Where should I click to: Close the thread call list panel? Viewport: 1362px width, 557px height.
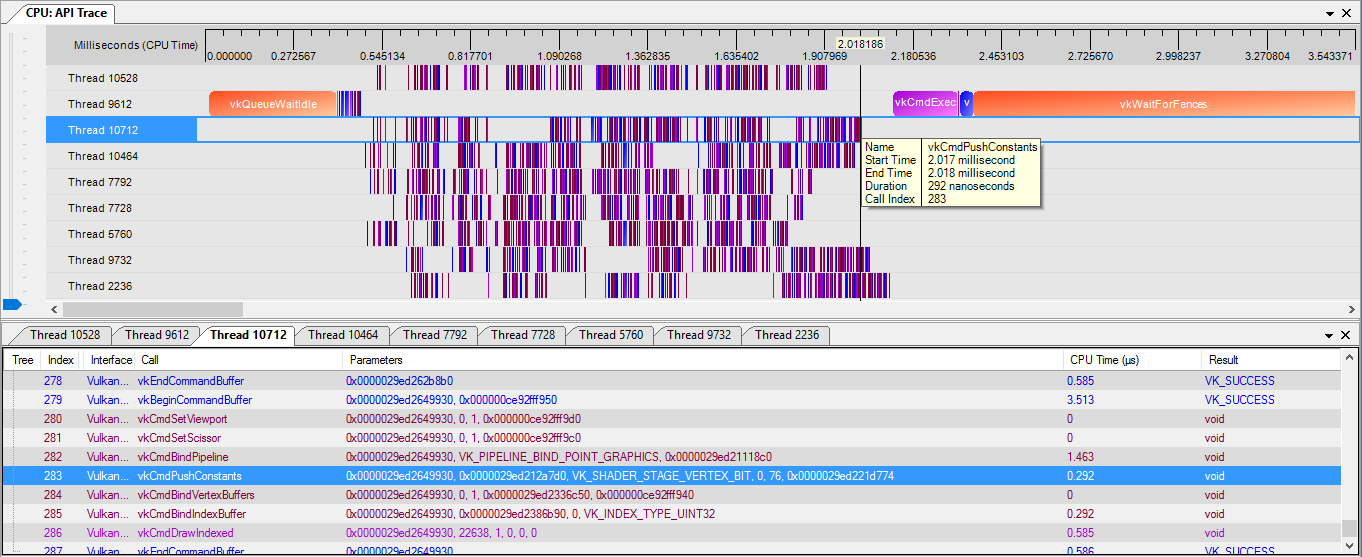point(1346,336)
